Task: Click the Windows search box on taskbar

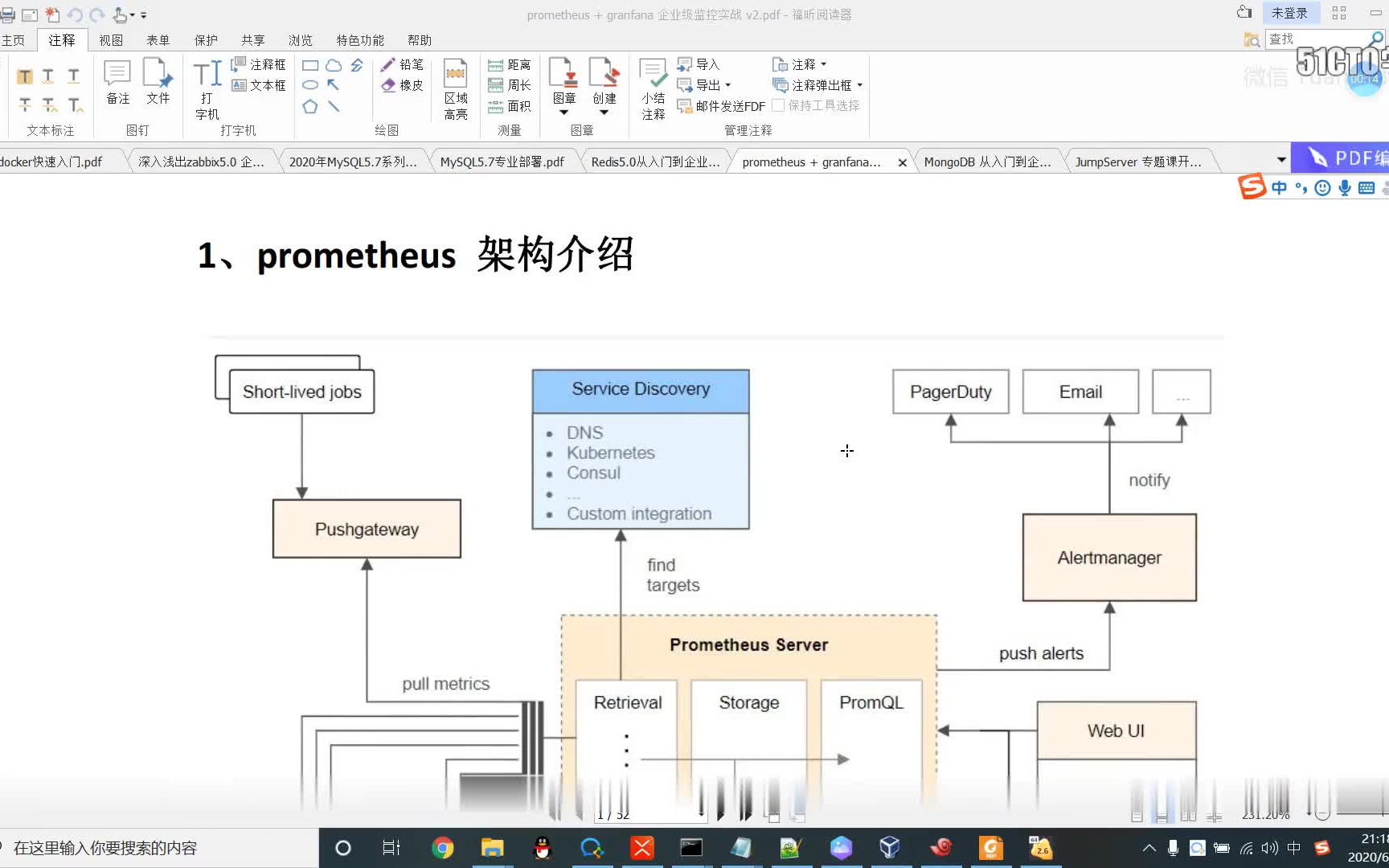Action: pos(159,848)
